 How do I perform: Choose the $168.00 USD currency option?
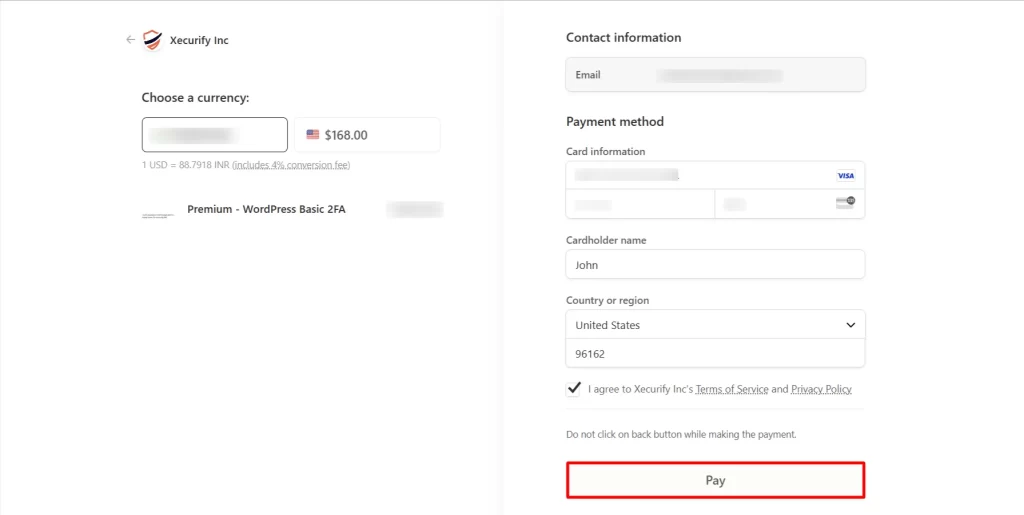coord(367,135)
